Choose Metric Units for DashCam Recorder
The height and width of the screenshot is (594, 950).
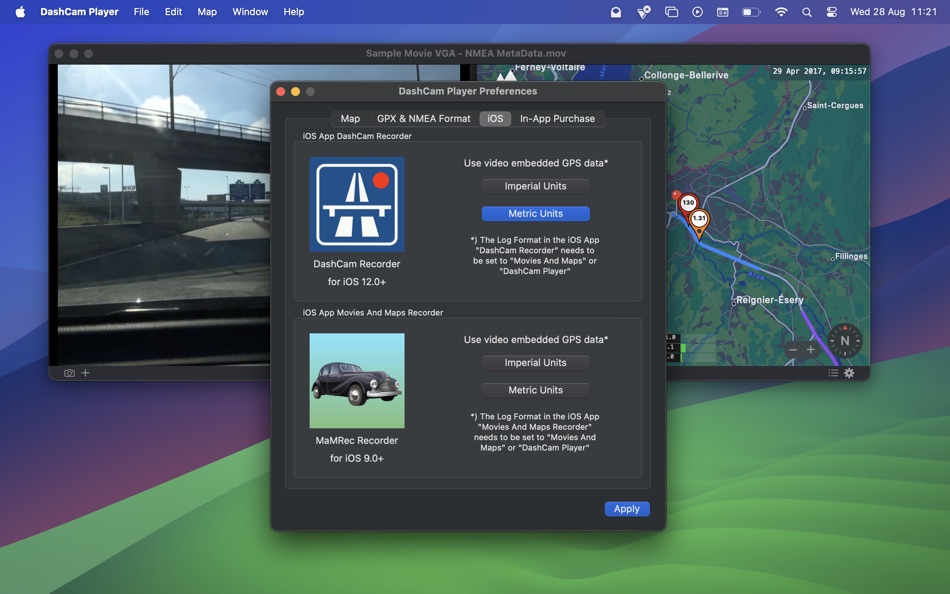[x=536, y=213]
